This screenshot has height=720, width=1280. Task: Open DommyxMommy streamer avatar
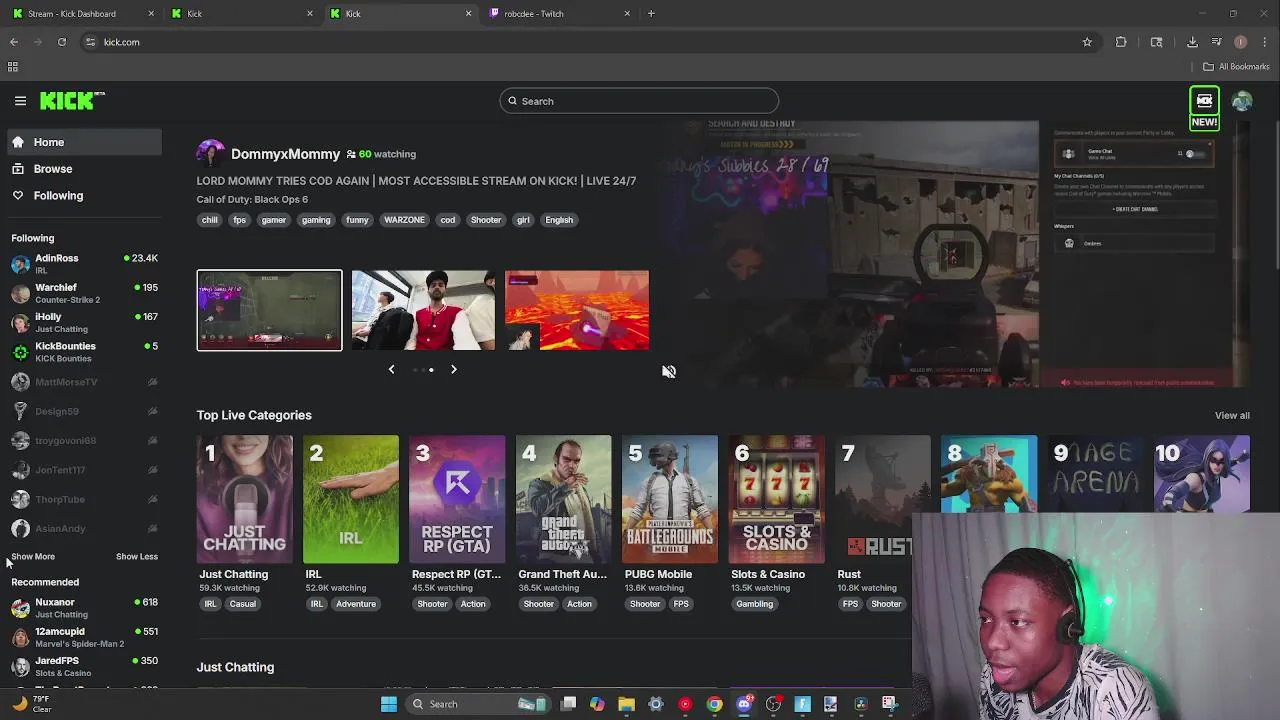(x=211, y=154)
